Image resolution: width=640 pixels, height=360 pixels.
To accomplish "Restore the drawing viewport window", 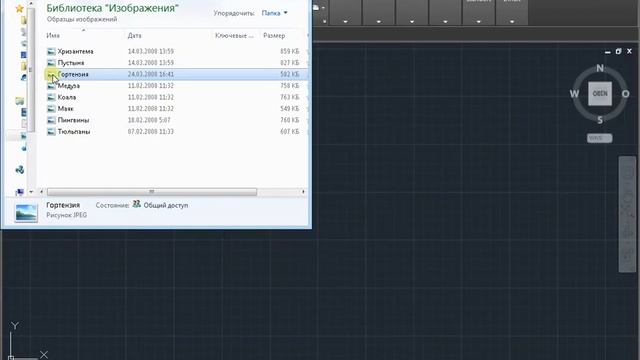I will tap(618, 51).
